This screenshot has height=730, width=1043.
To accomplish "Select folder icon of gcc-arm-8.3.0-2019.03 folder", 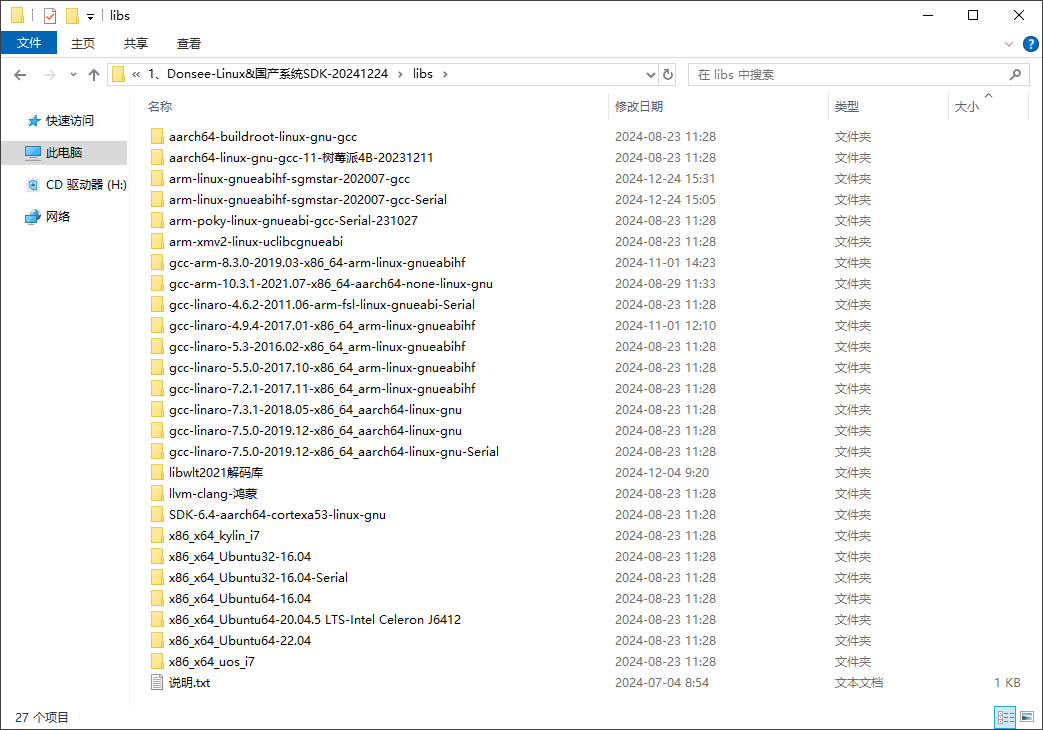I will point(157,262).
